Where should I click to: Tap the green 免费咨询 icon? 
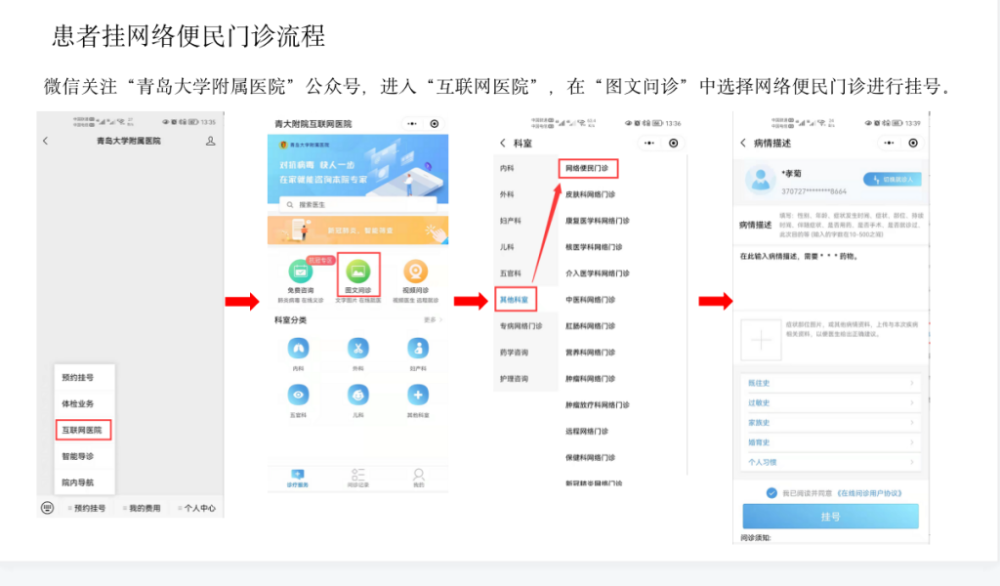(x=300, y=272)
